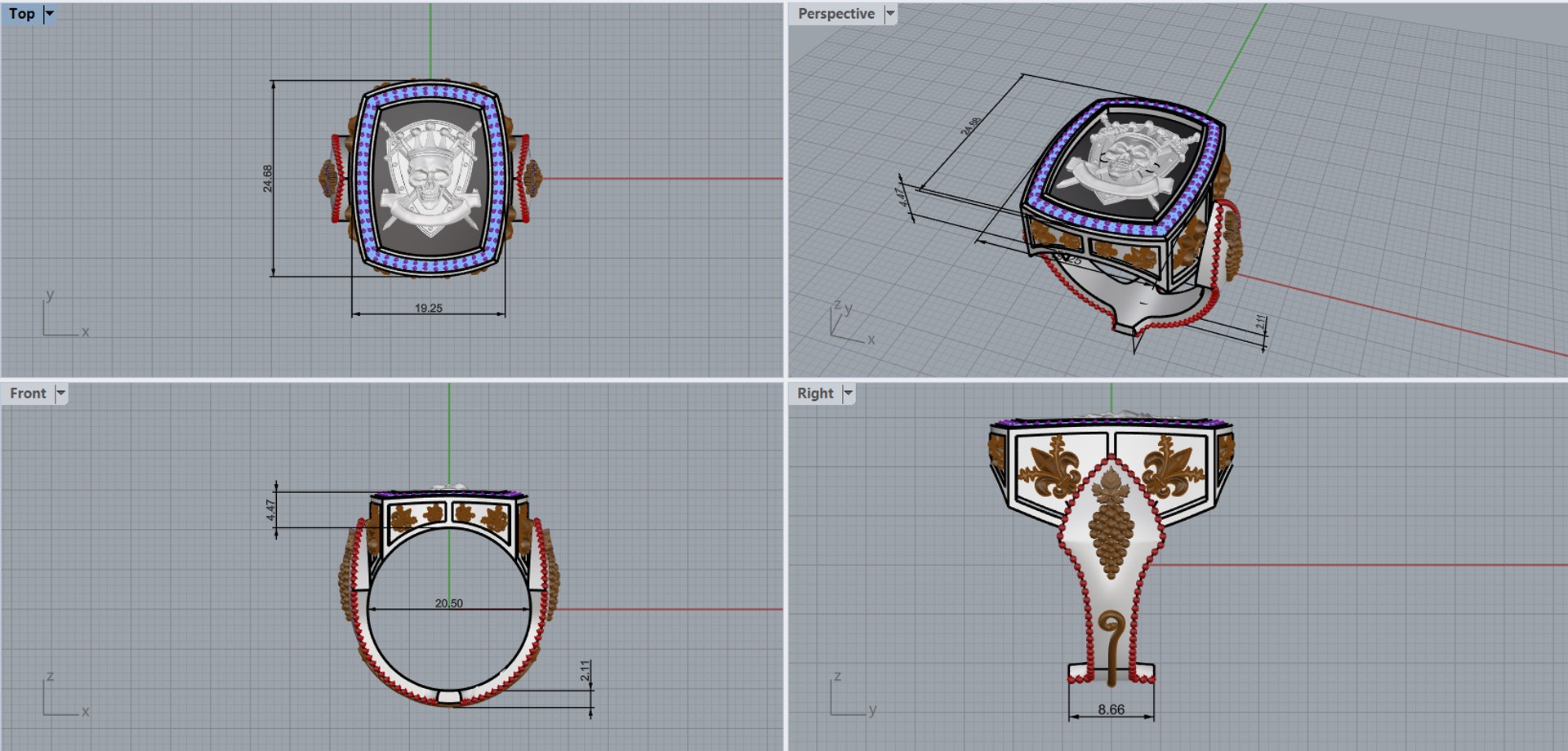Select the 20.50 diameter dimension in Front view
The image size is (1568, 751).
(448, 603)
